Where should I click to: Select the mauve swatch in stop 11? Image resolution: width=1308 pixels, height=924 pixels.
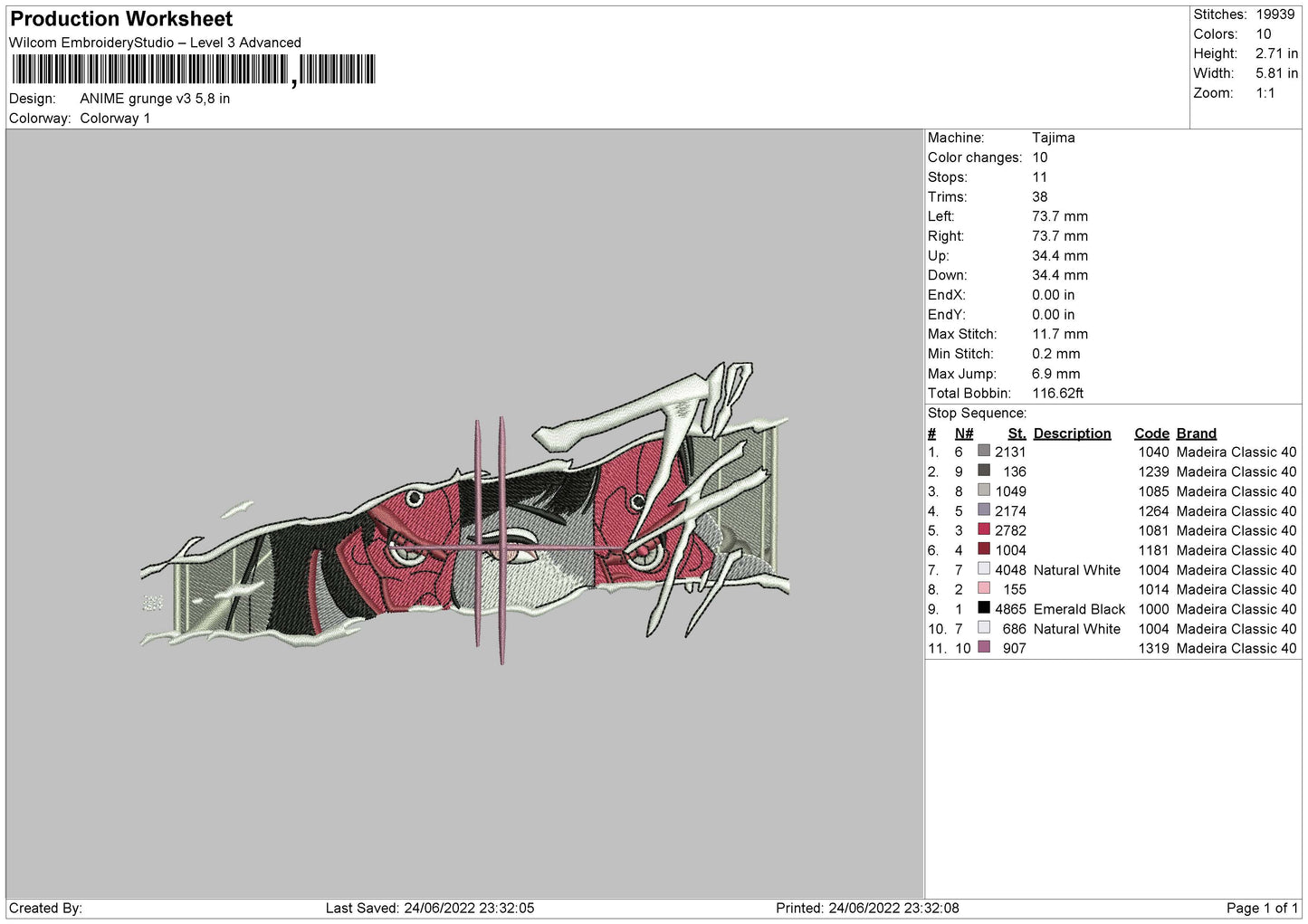pos(983,647)
